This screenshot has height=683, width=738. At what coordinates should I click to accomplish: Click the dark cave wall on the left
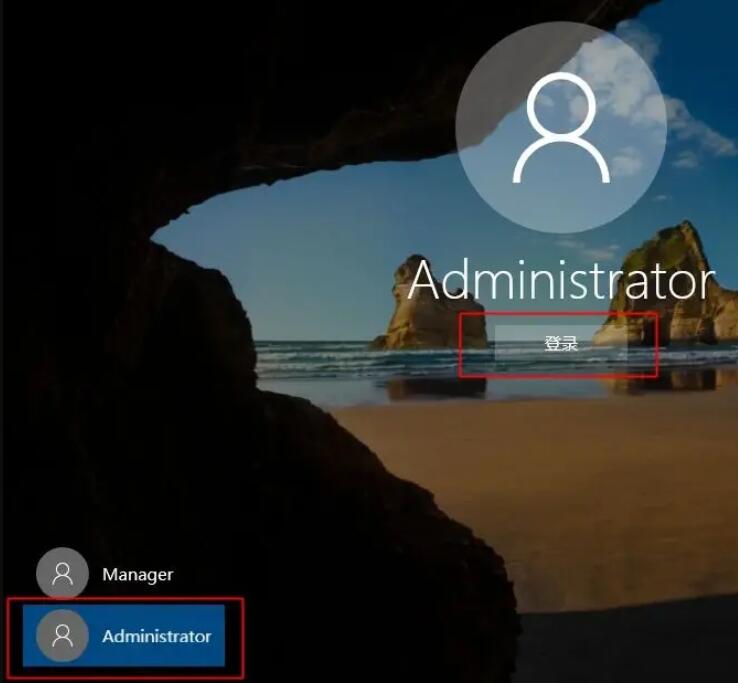[90, 350]
